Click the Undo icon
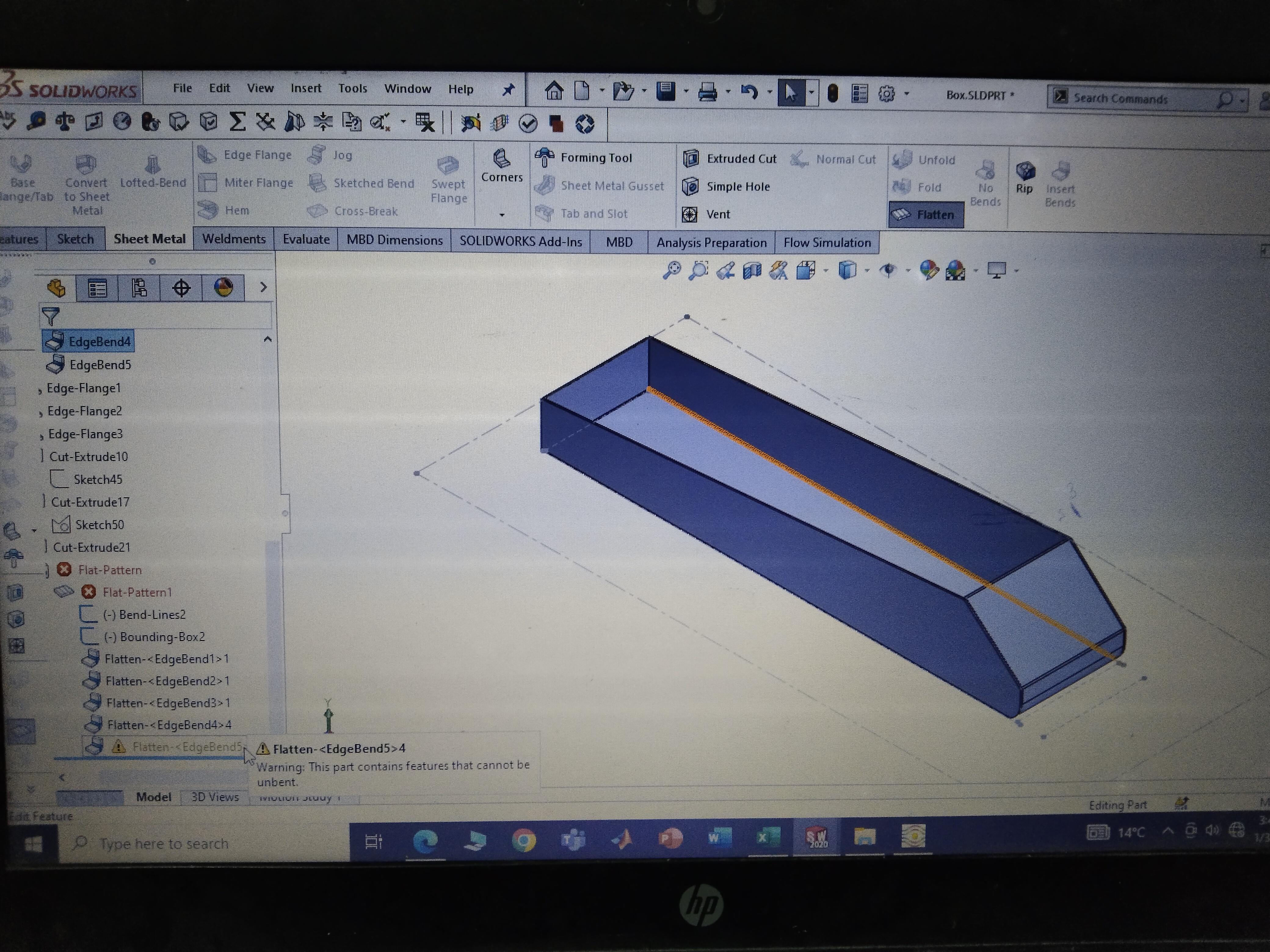The image size is (1270, 952). (x=749, y=92)
